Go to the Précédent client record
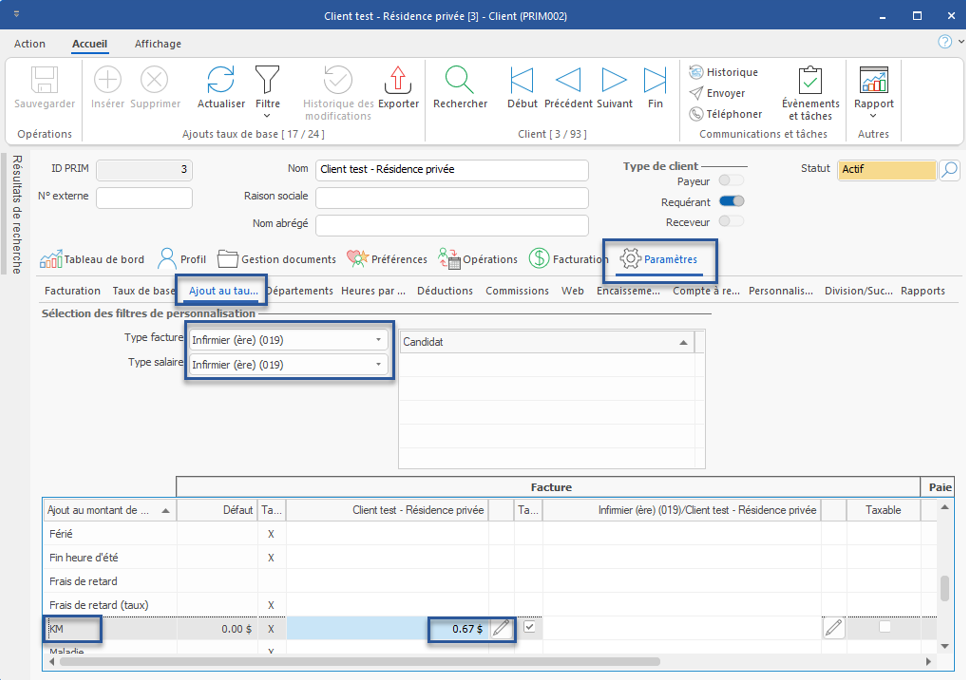966x680 pixels. pyautogui.click(x=567, y=81)
